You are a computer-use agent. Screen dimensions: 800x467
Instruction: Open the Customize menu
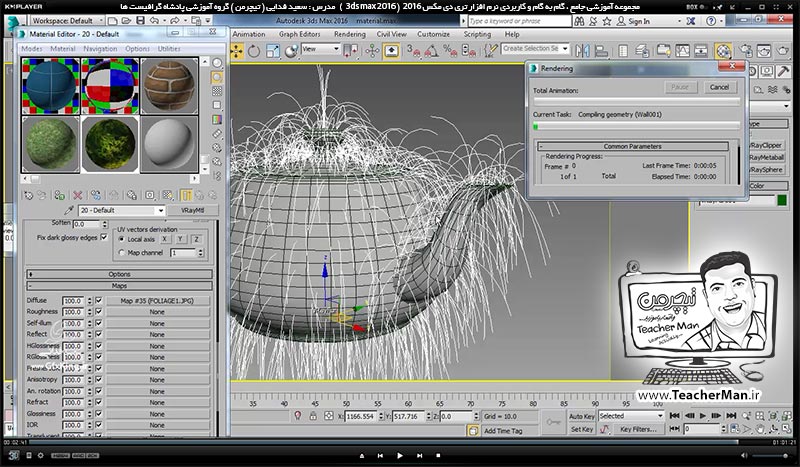click(433, 34)
